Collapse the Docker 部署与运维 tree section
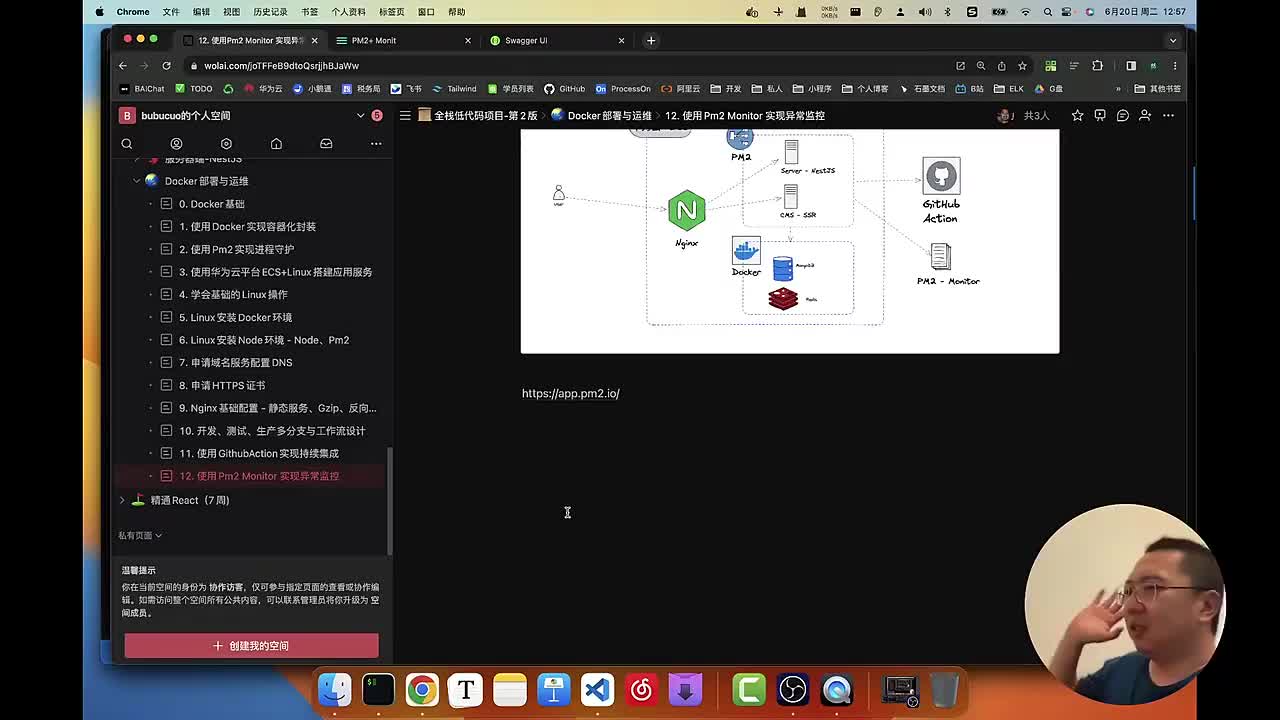The height and width of the screenshot is (720, 1280). click(137, 181)
